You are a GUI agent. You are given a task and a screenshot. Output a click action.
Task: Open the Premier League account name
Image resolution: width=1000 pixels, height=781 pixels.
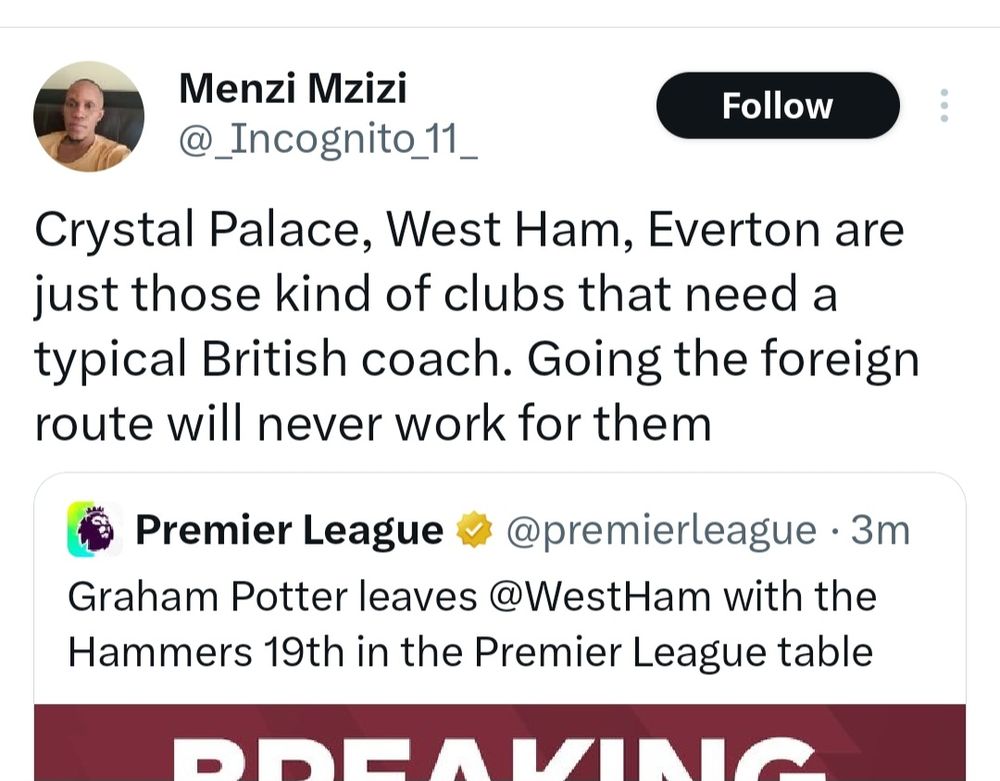289,530
